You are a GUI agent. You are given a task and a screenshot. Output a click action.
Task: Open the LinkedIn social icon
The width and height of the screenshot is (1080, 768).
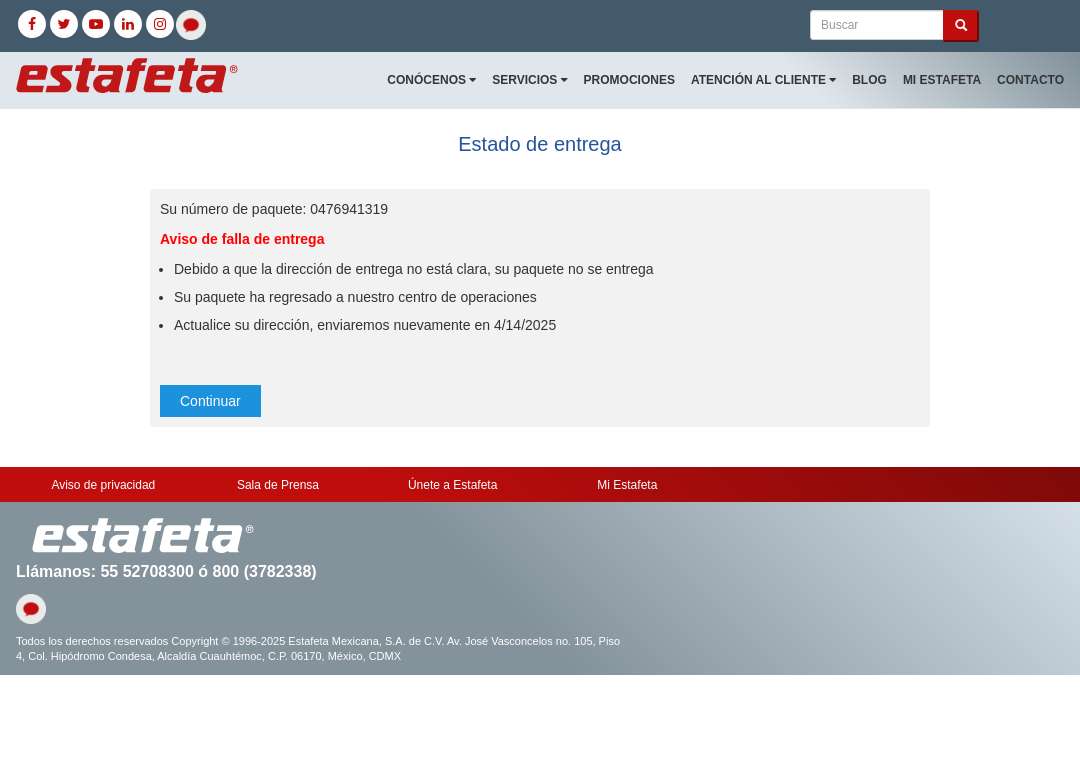point(128,24)
